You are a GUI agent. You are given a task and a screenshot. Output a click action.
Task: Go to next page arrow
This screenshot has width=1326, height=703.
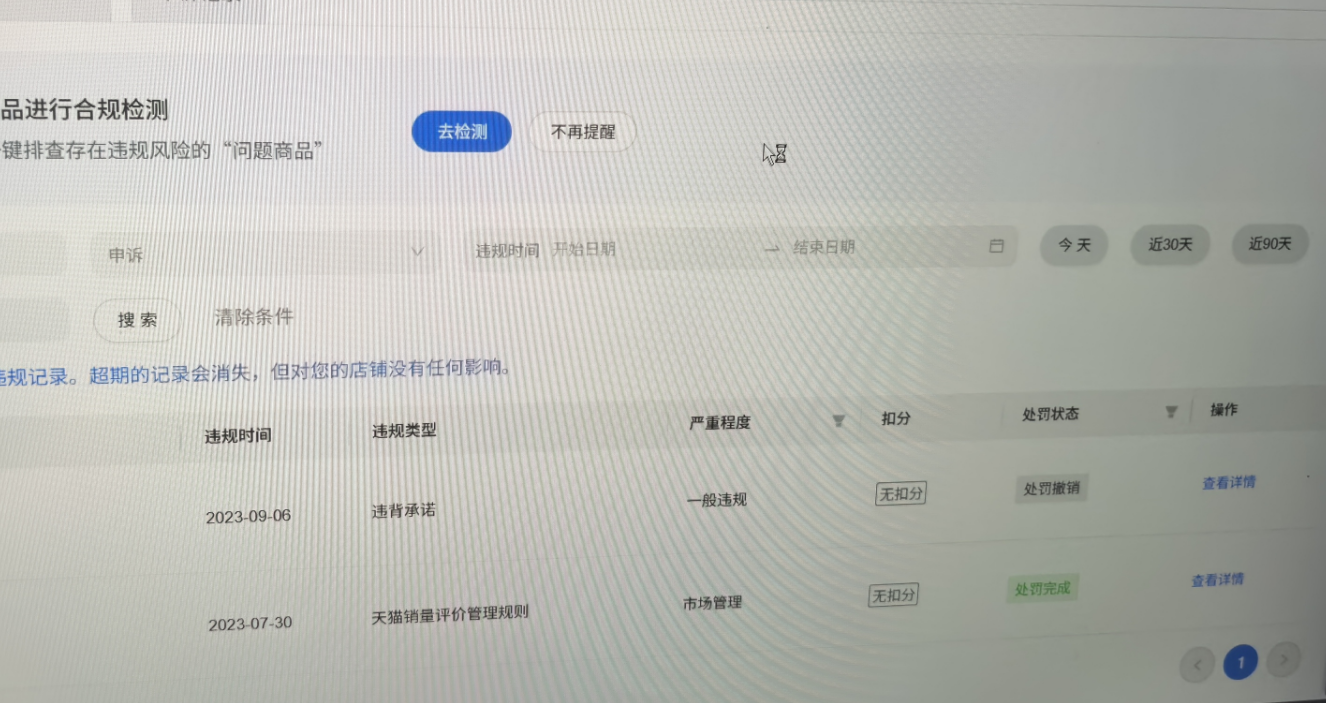click(x=1284, y=659)
